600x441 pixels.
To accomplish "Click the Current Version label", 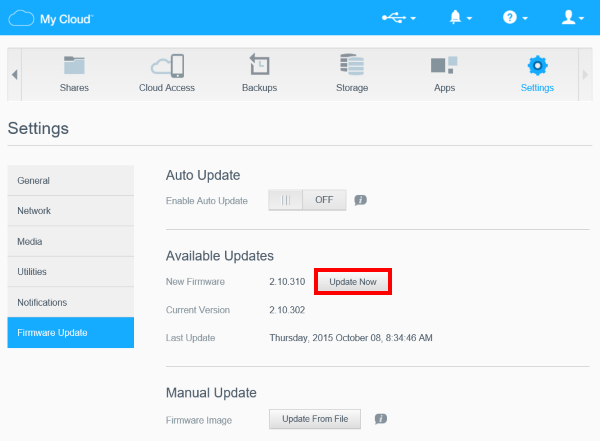I will 198,310.
